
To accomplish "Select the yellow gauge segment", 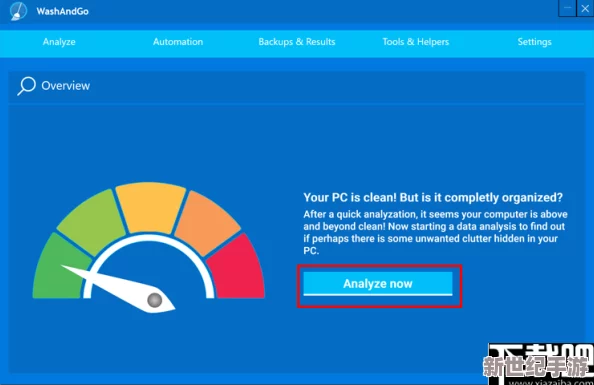I will point(151,207).
